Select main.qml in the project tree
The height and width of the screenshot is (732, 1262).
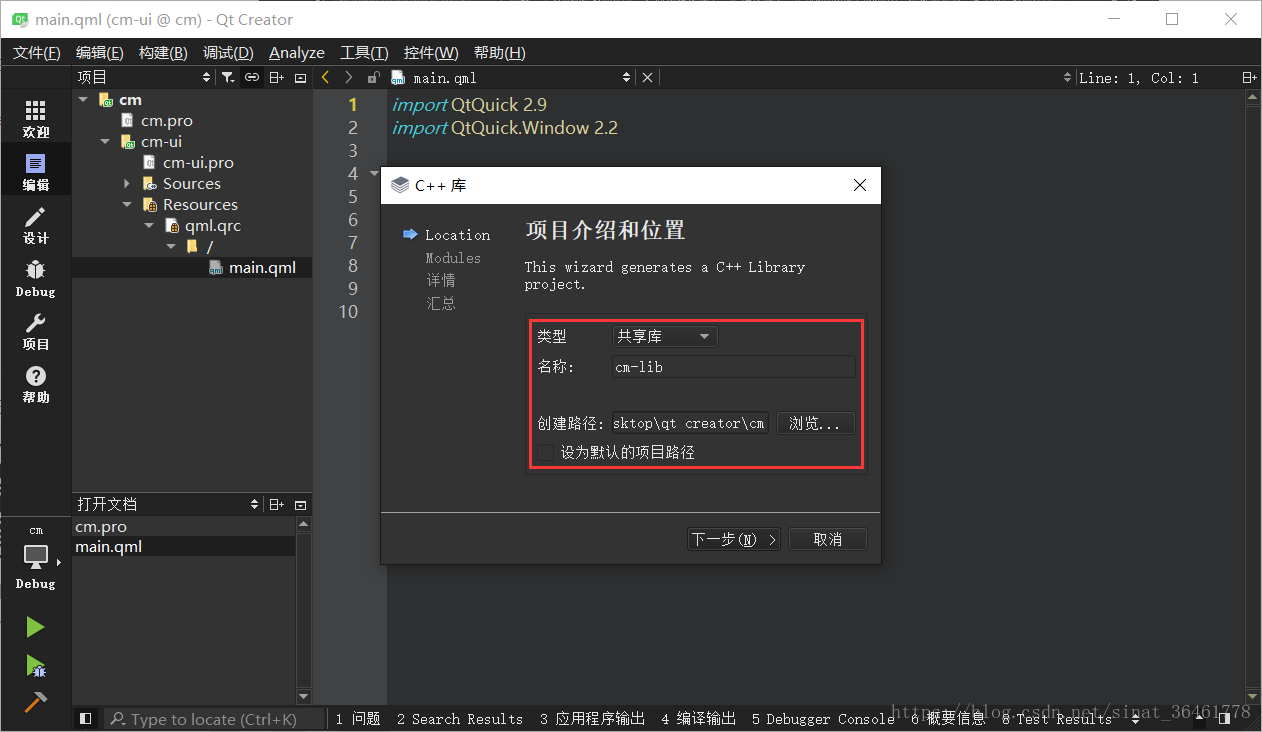(262, 268)
